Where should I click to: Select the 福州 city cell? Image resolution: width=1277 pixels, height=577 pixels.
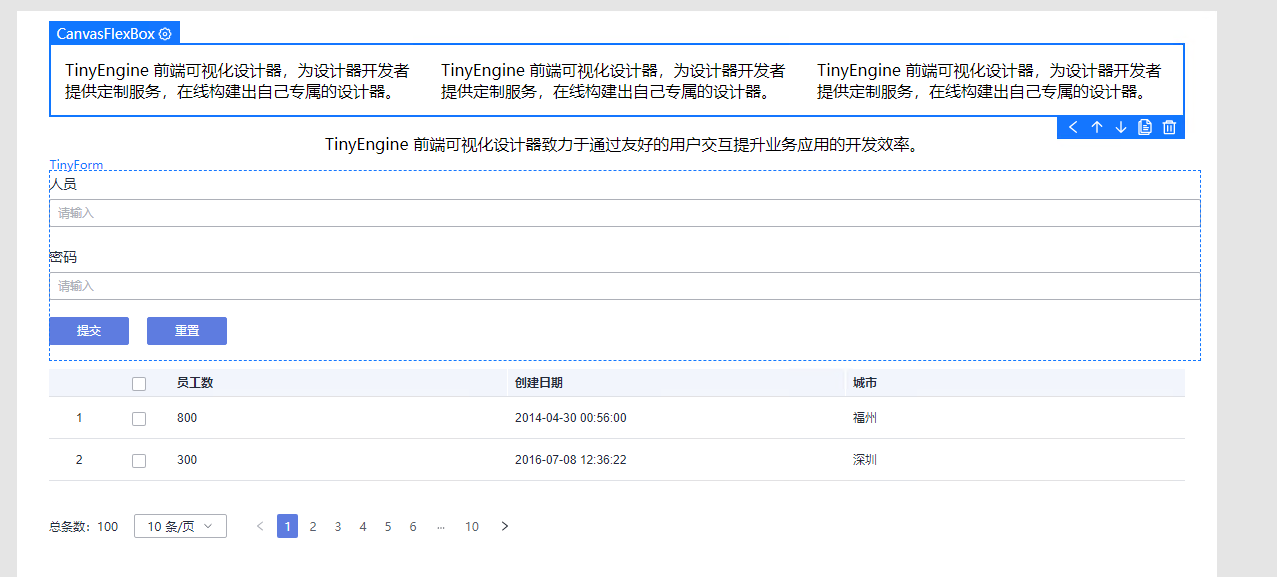(x=865, y=418)
